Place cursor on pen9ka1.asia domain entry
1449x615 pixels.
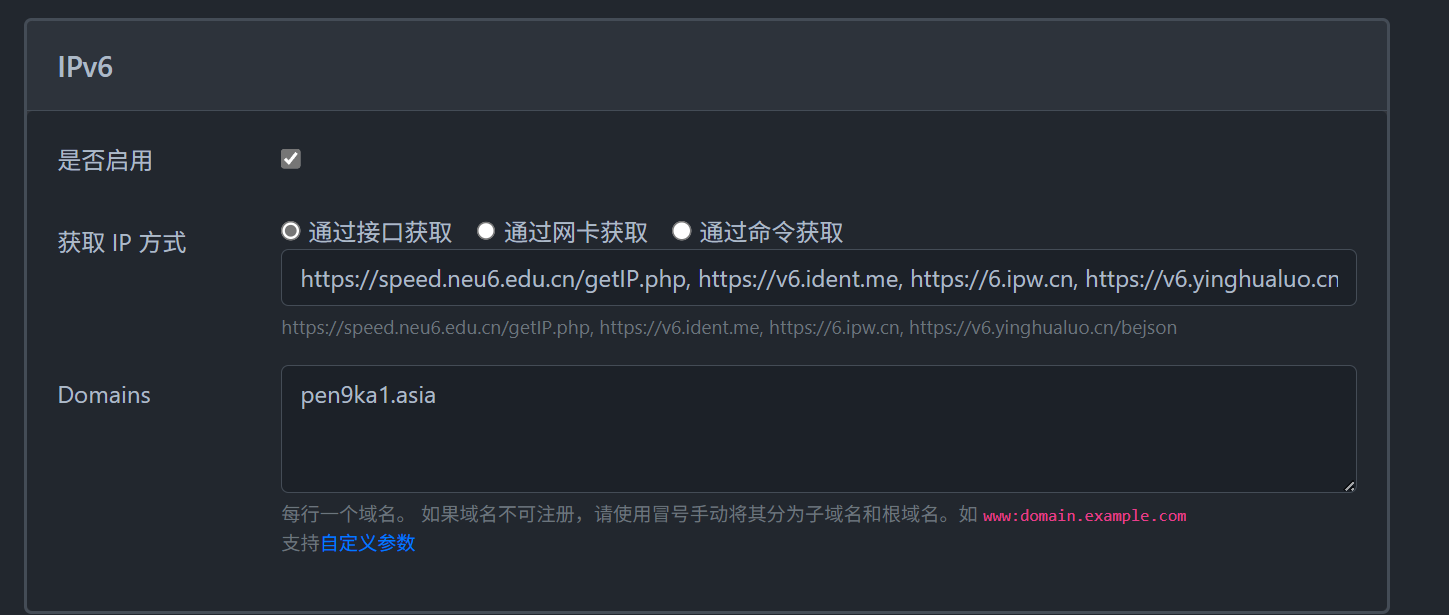coord(368,396)
